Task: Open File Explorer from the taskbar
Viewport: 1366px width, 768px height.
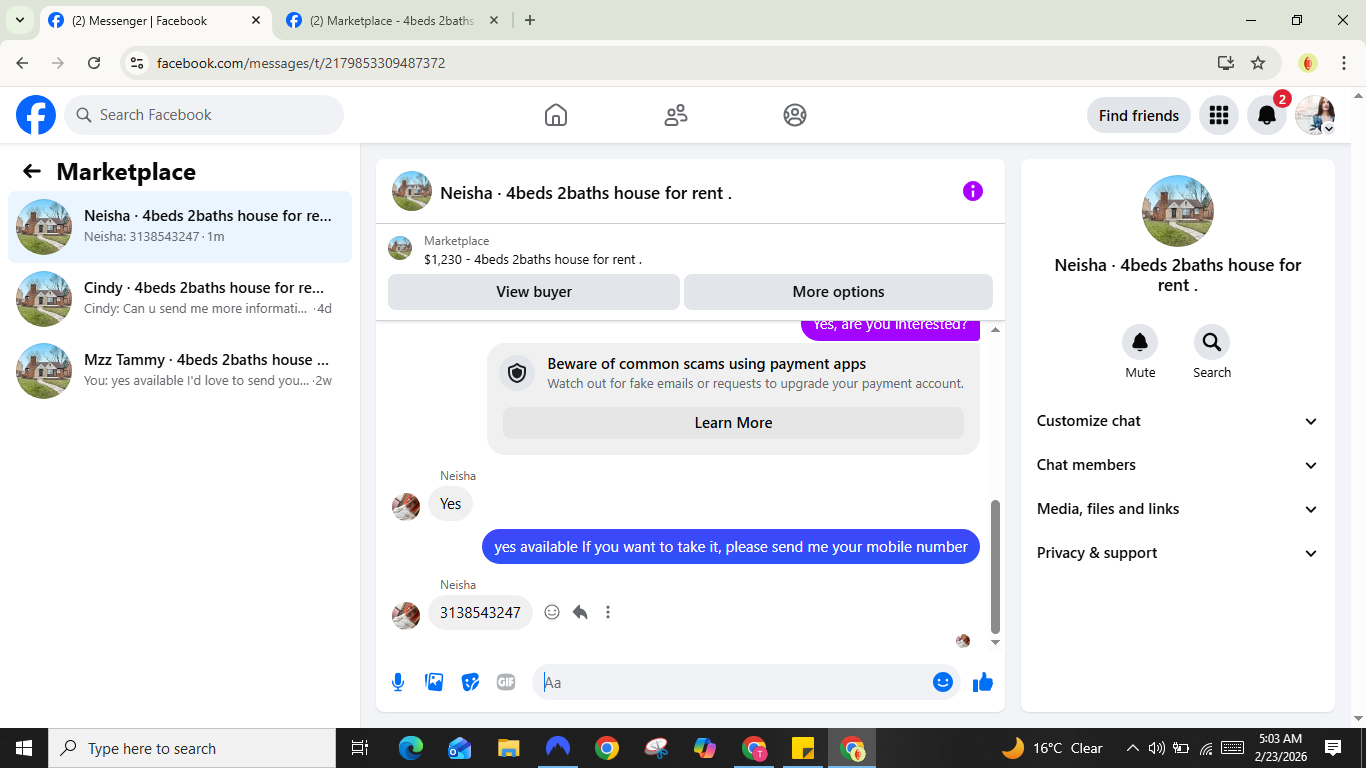Action: point(509,748)
